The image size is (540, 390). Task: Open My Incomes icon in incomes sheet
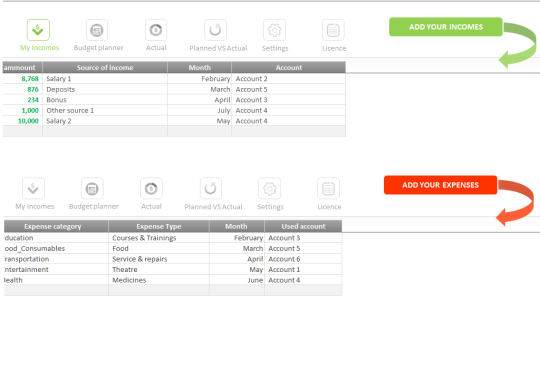pyautogui.click(x=38, y=30)
